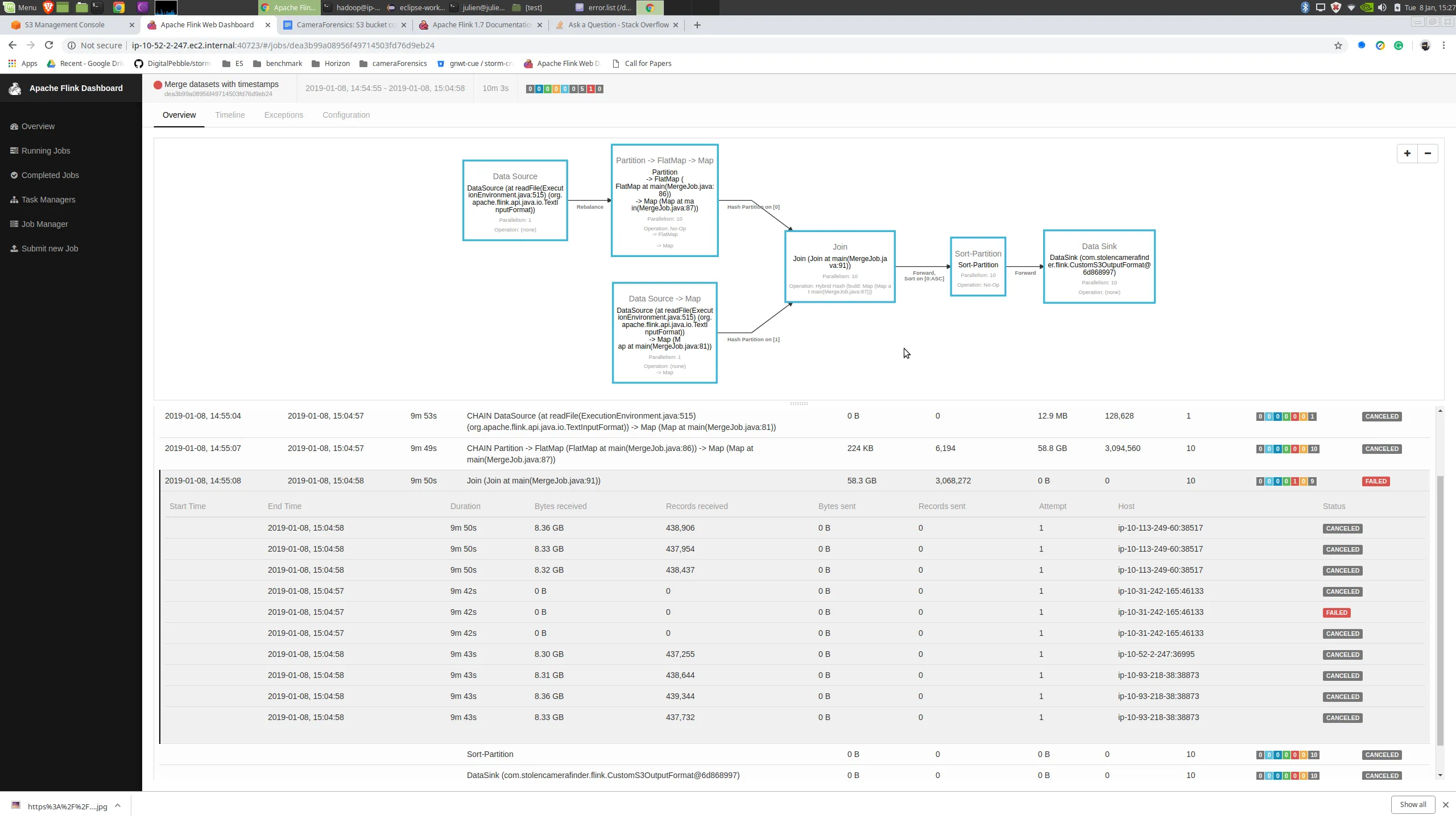This screenshot has width=1456, height=819.
Task: Open a new browser tab
Action: pos(697,25)
